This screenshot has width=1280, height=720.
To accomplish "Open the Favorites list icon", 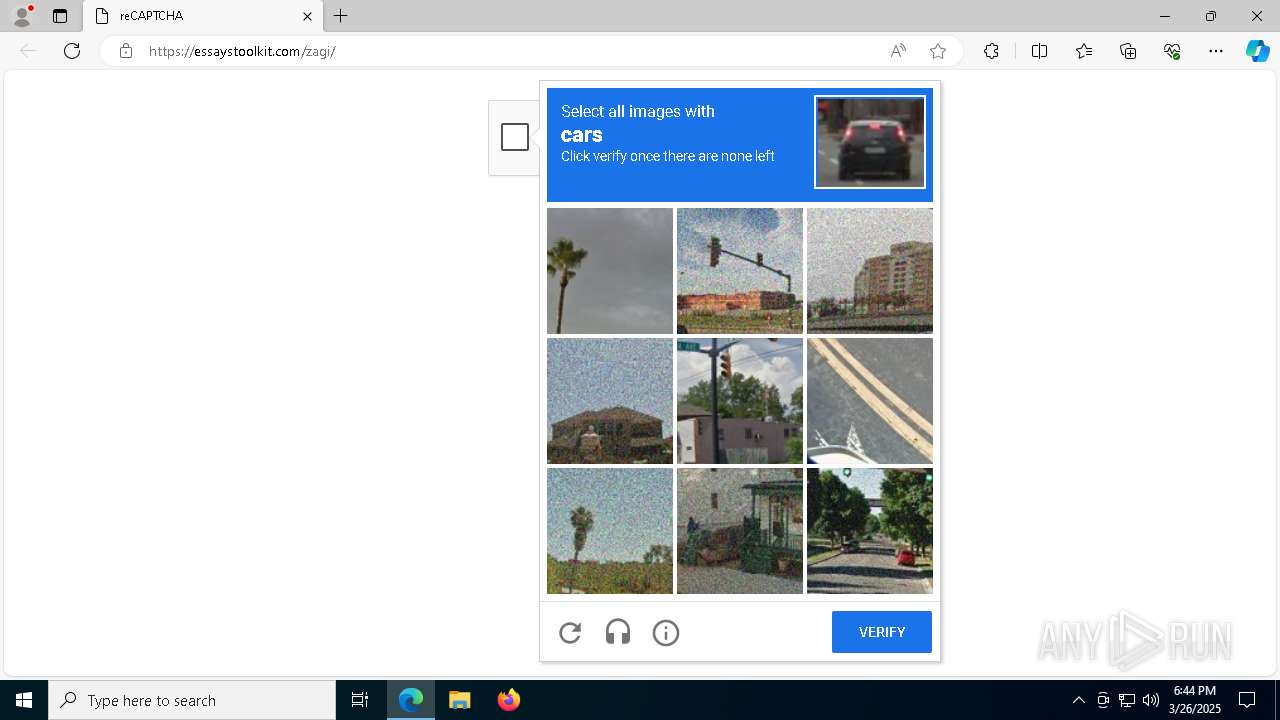I will pos(1084,51).
